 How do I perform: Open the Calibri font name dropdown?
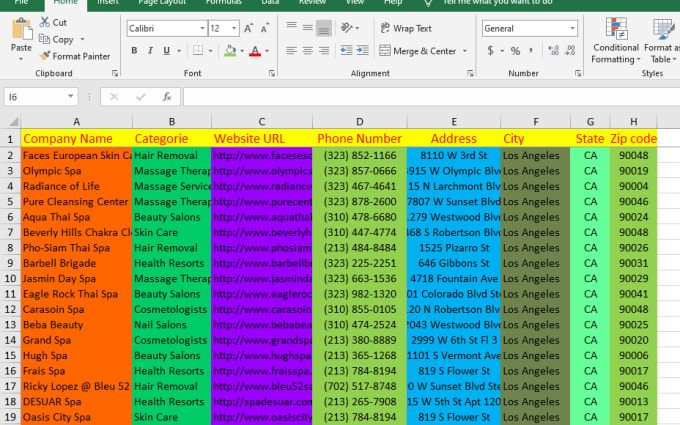coord(202,29)
